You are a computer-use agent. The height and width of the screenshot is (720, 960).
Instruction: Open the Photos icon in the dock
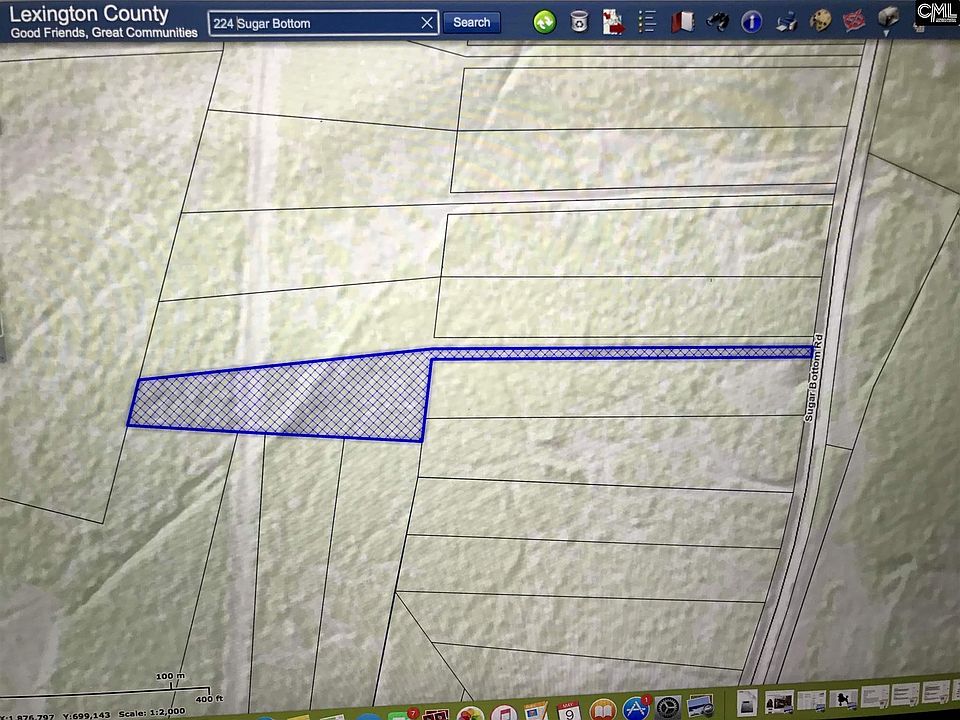coord(470,714)
